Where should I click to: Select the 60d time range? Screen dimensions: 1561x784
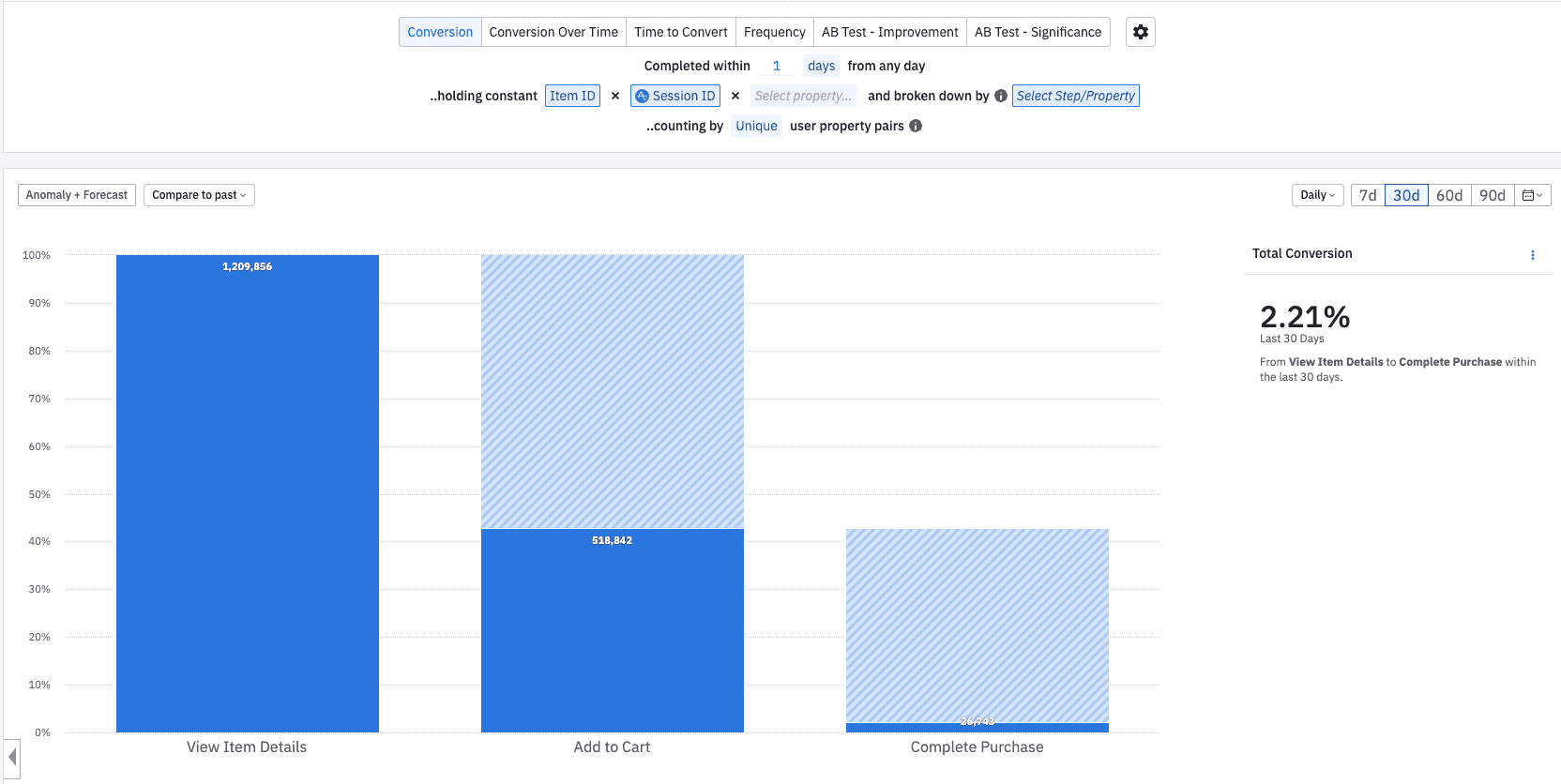tap(1448, 195)
